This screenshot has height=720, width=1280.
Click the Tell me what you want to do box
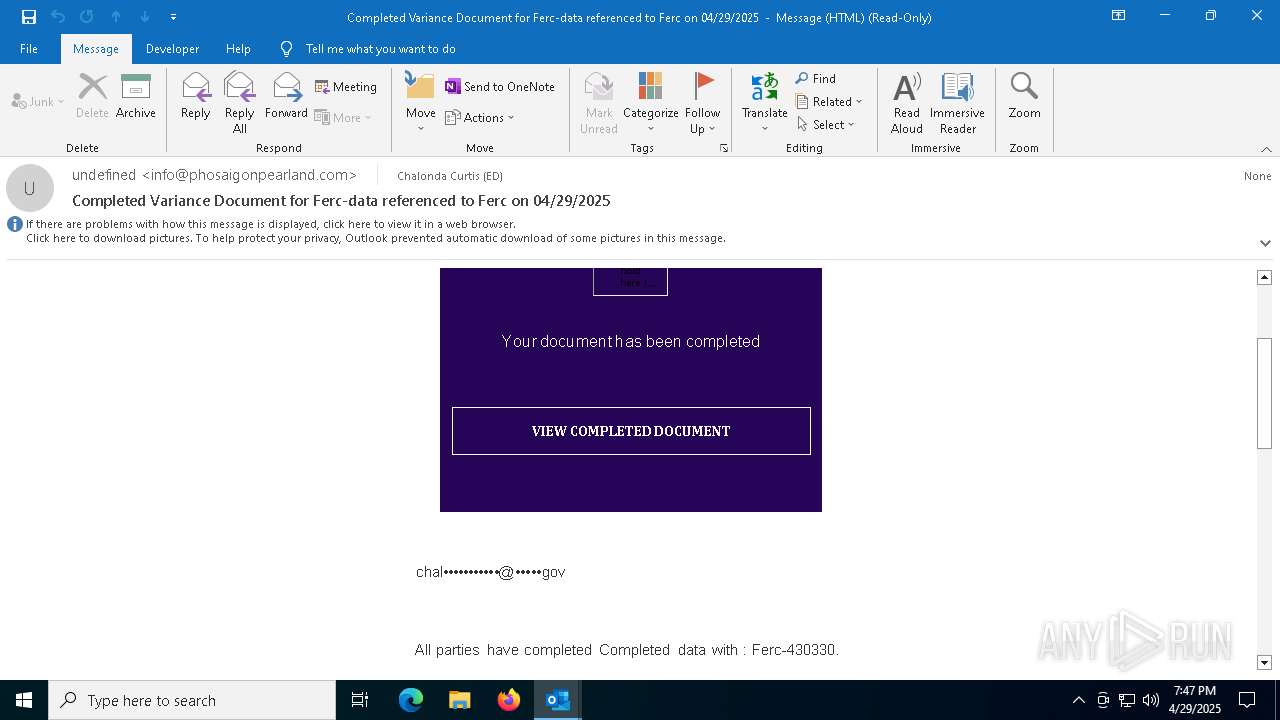click(x=380, y=49)
